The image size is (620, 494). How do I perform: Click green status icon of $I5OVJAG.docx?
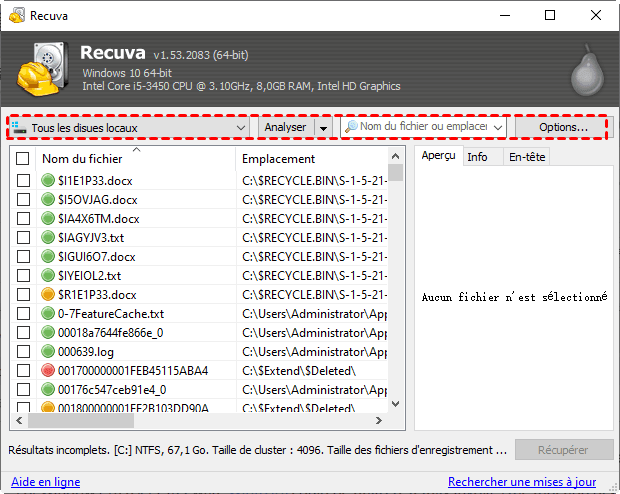(x=48, y=199)
